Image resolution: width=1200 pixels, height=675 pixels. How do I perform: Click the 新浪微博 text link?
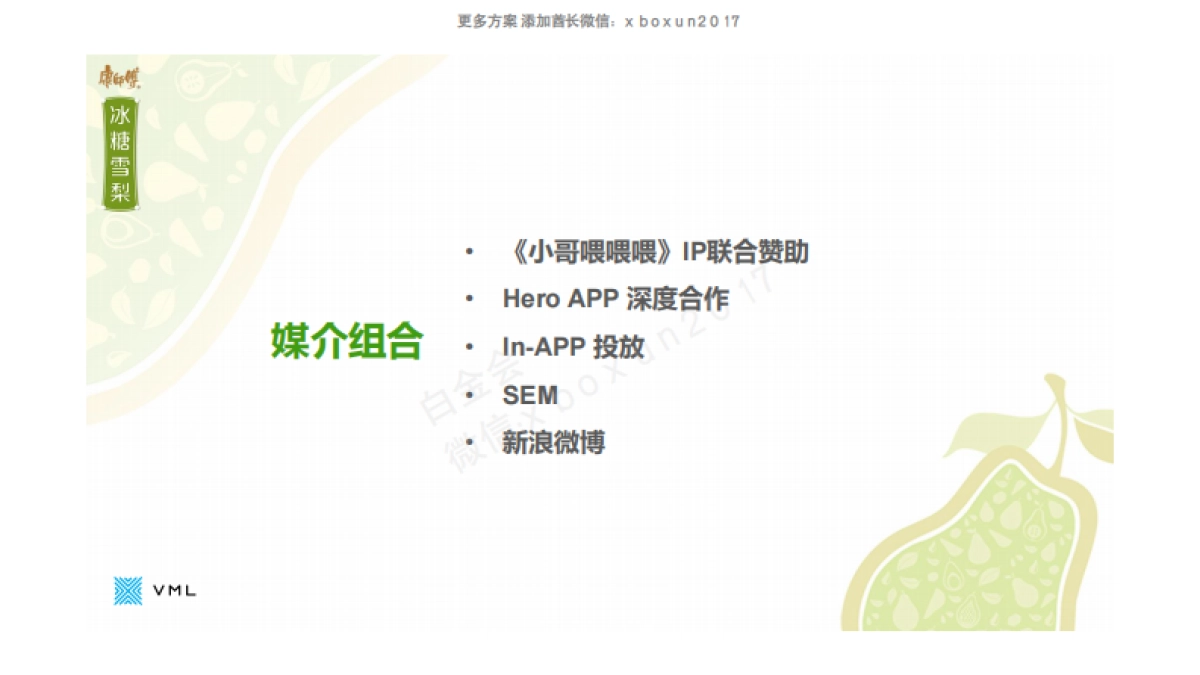tap(552, 441)
